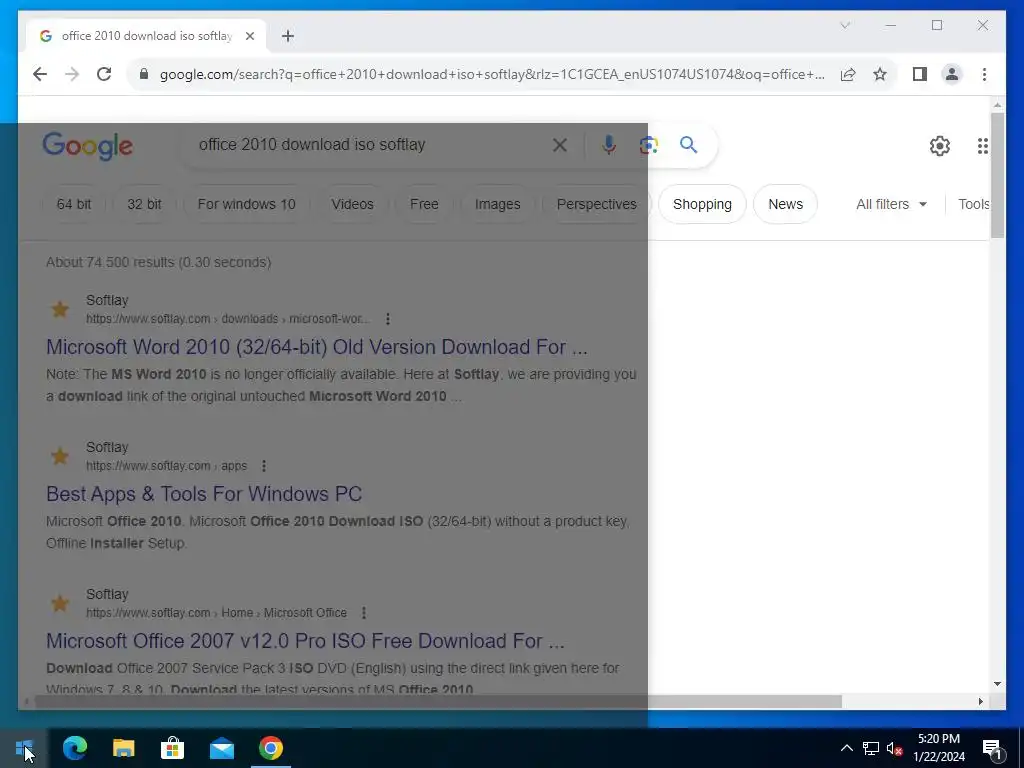Share this page using the share icon
The width and height of the screenshot is (1024, 768).
pyautogui.click(x=848, y=74)
